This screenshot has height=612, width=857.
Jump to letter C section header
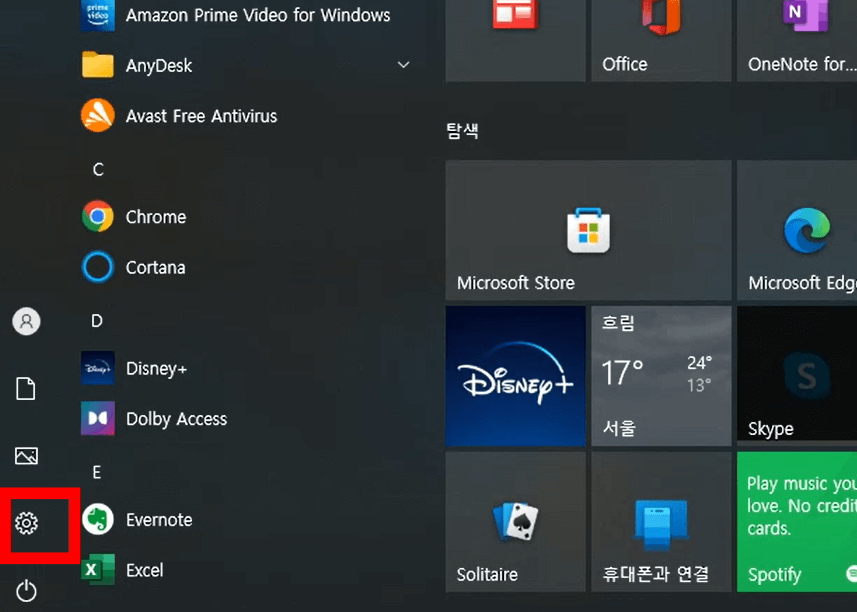click(x=98, y=169)
